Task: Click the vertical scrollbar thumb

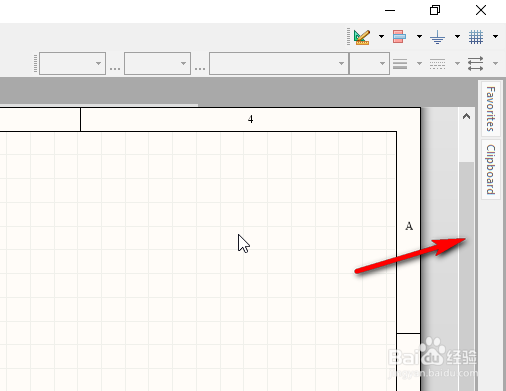Action: tap(466, 276)
